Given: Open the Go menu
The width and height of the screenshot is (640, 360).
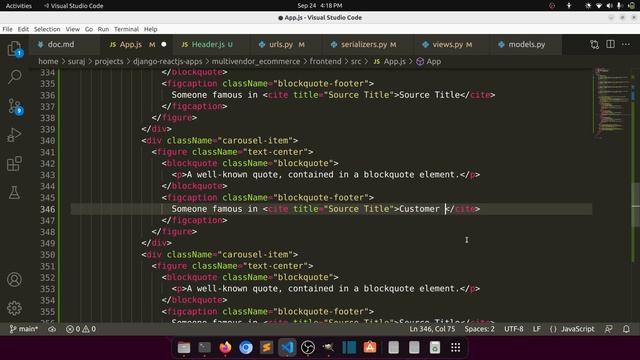Looking at the screenshot, I should tap(89, 29).
